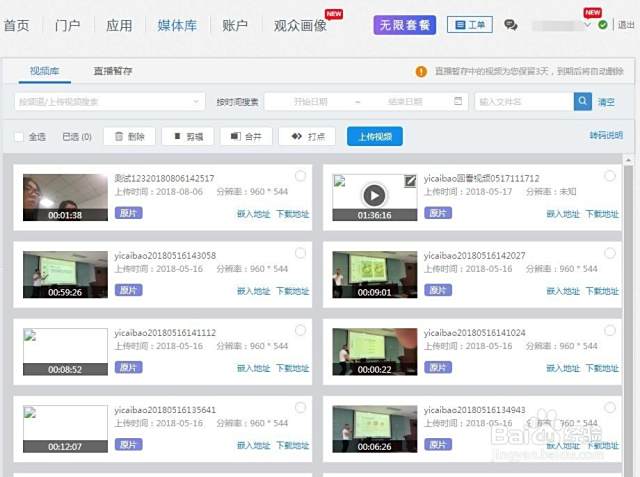Open thumbnail of the 00:00:22 video
This screenshot has width=640, height=477.
click(375, 352)
